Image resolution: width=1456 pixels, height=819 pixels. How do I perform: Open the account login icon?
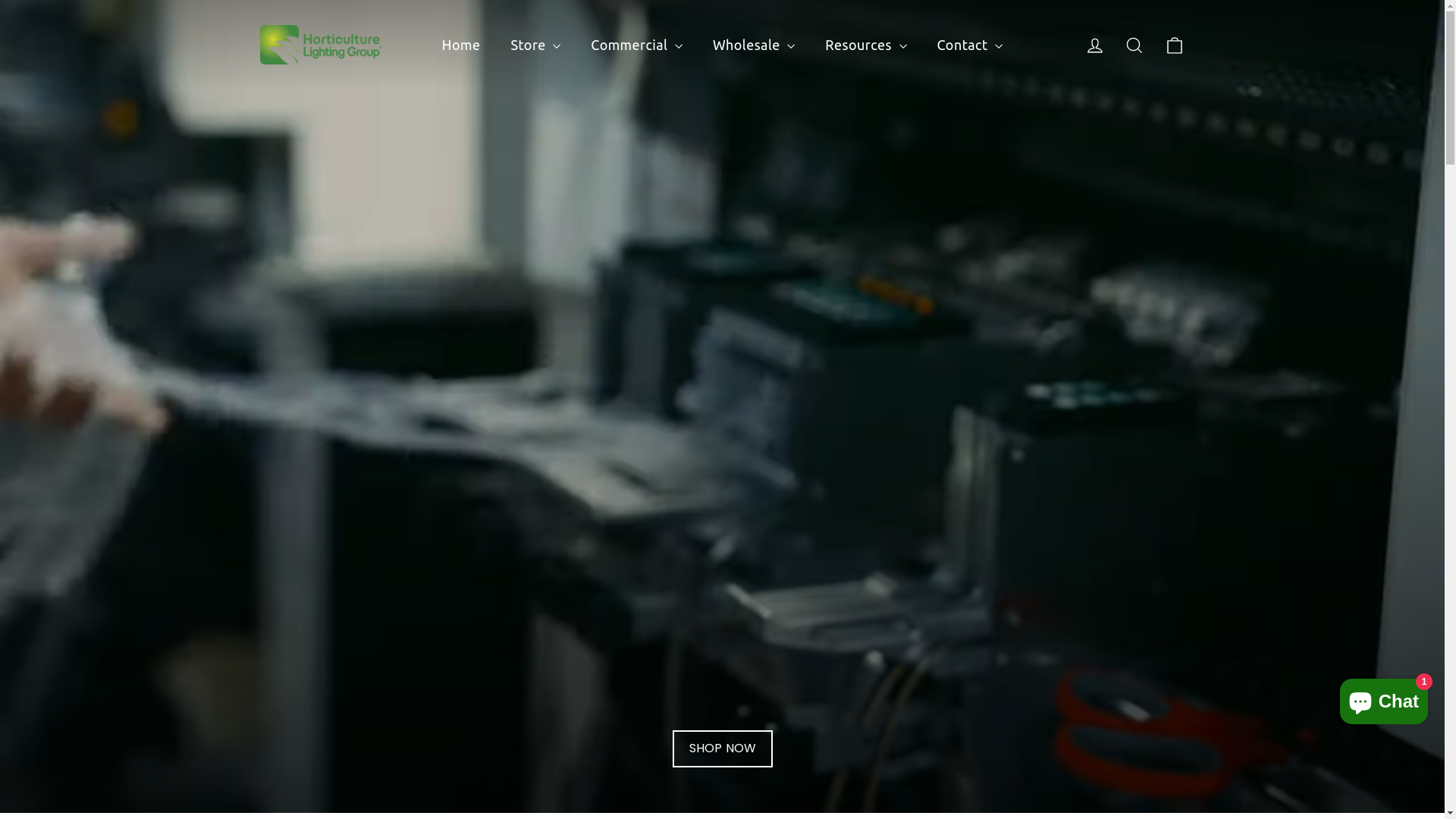click(x=1094, y=45)
